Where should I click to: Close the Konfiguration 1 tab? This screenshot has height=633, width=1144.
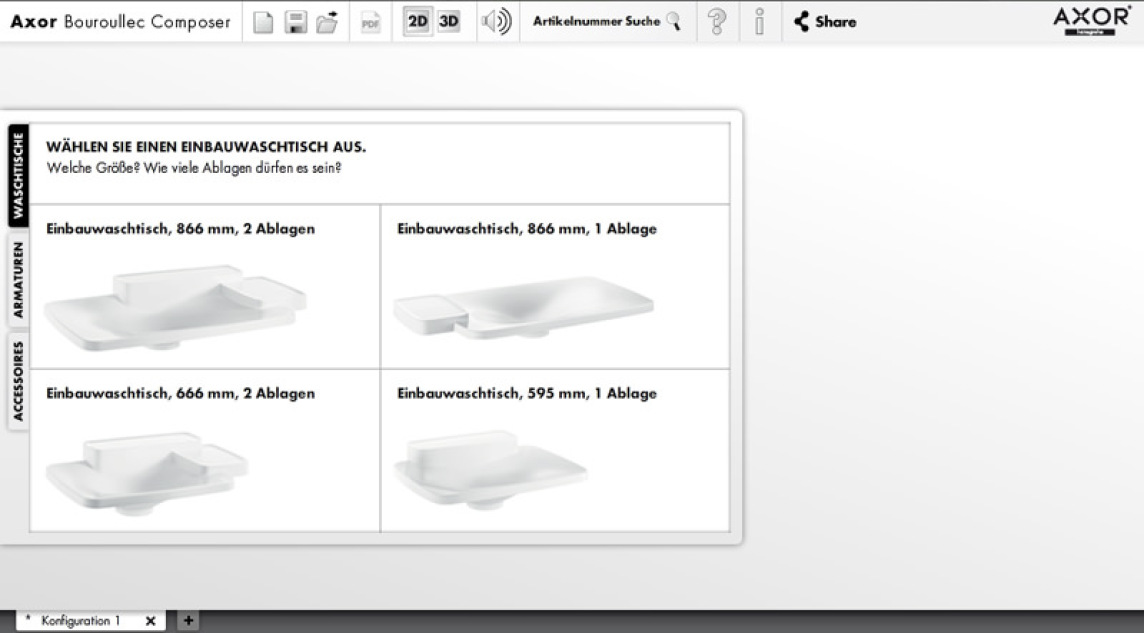pyautogui.click(x=150, y=621)
